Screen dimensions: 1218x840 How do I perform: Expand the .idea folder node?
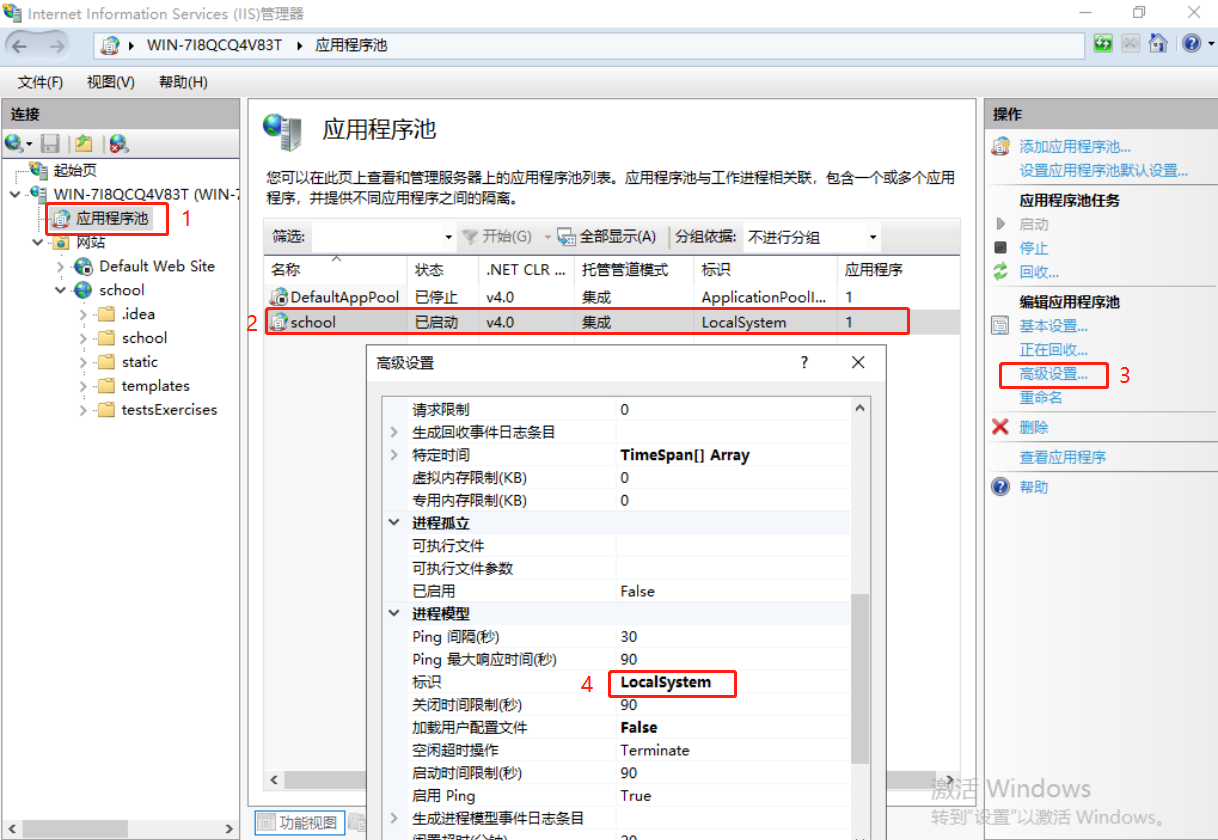coord(83,314)
